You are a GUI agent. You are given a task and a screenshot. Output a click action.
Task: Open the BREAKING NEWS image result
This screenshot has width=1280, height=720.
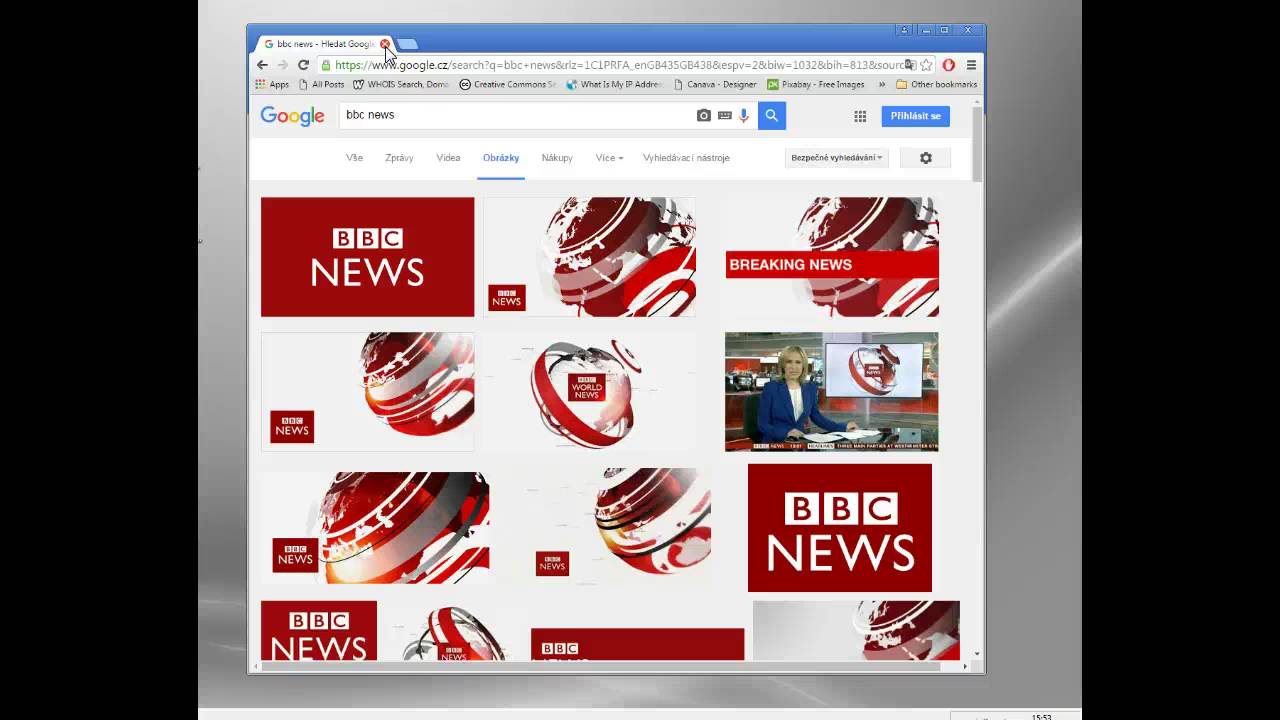pos(832,257)
